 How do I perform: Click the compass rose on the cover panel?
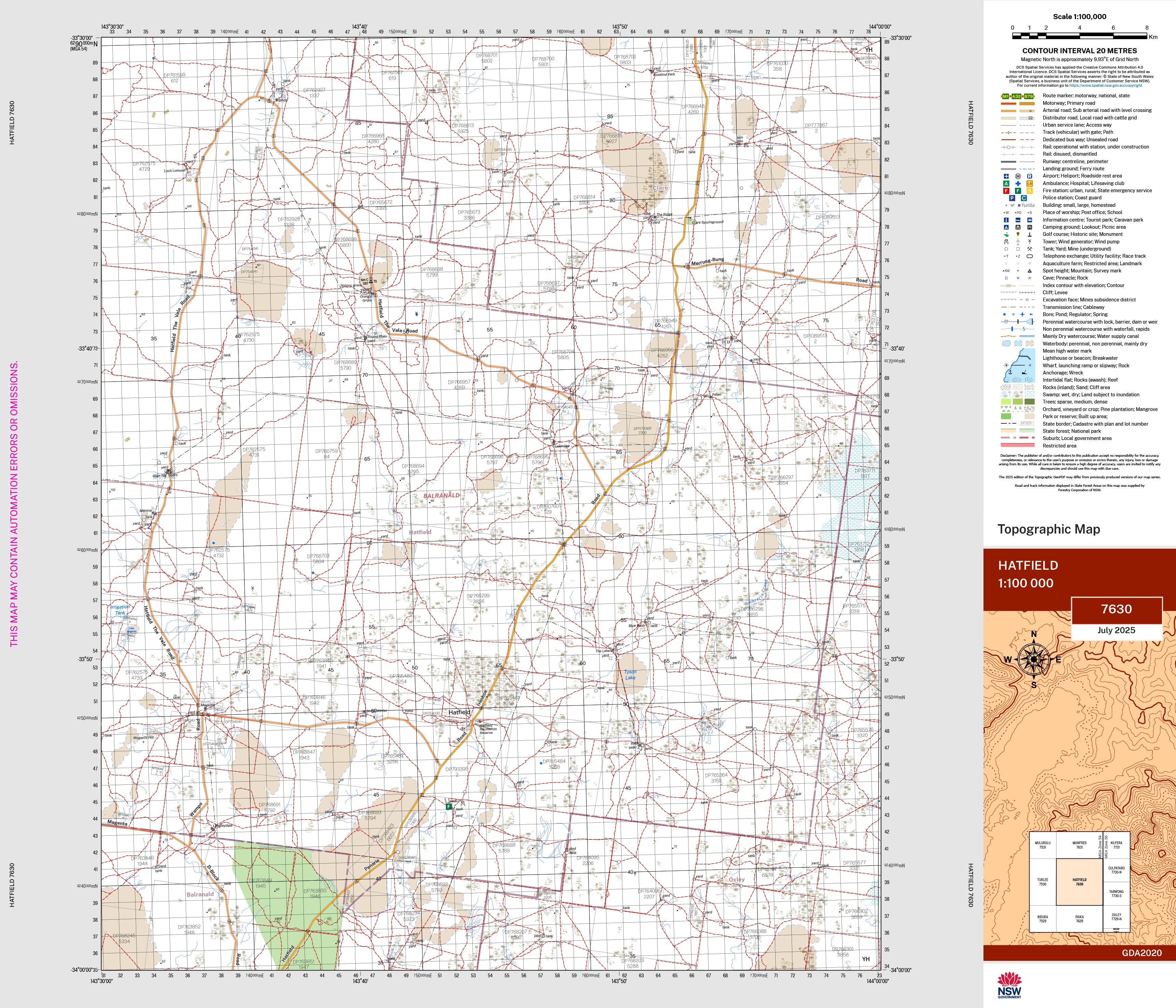tap(1034, 659)
